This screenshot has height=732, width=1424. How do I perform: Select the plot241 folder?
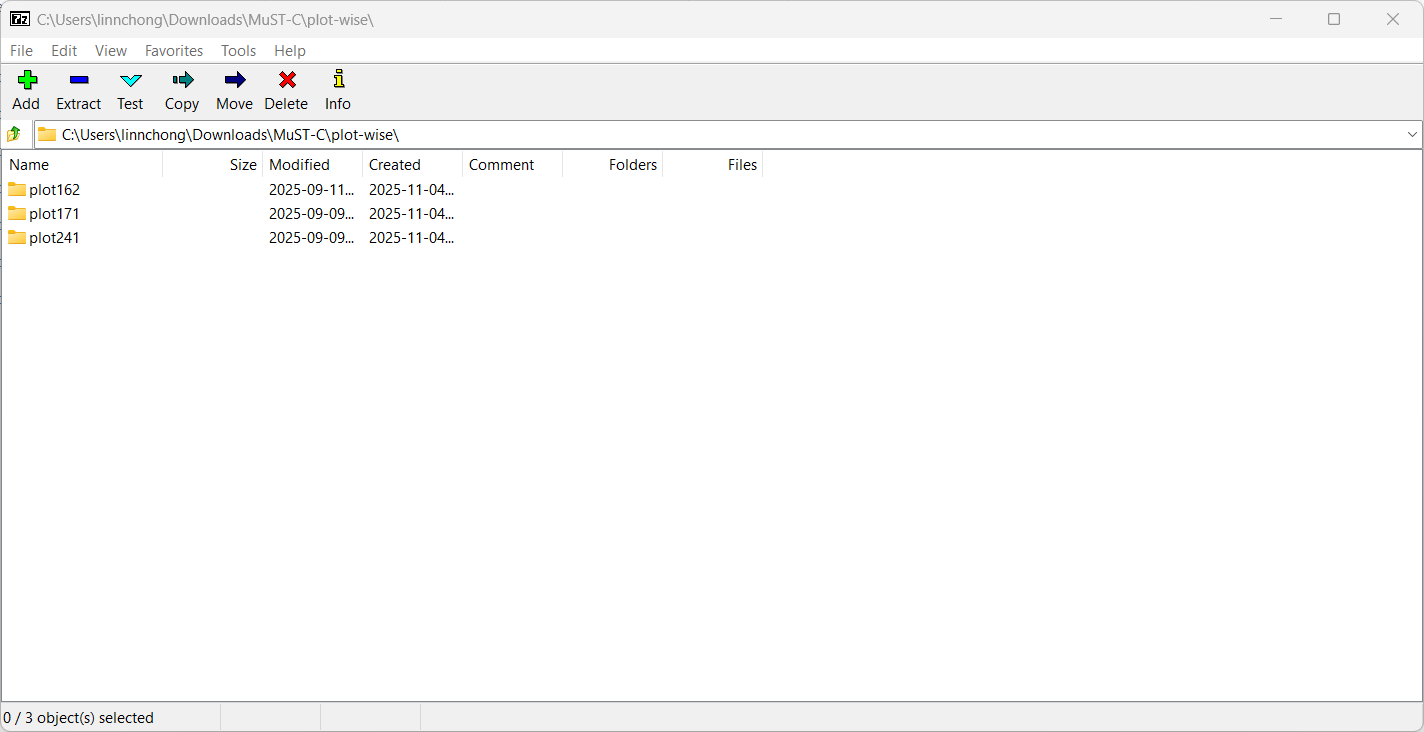tap(54, 238)
